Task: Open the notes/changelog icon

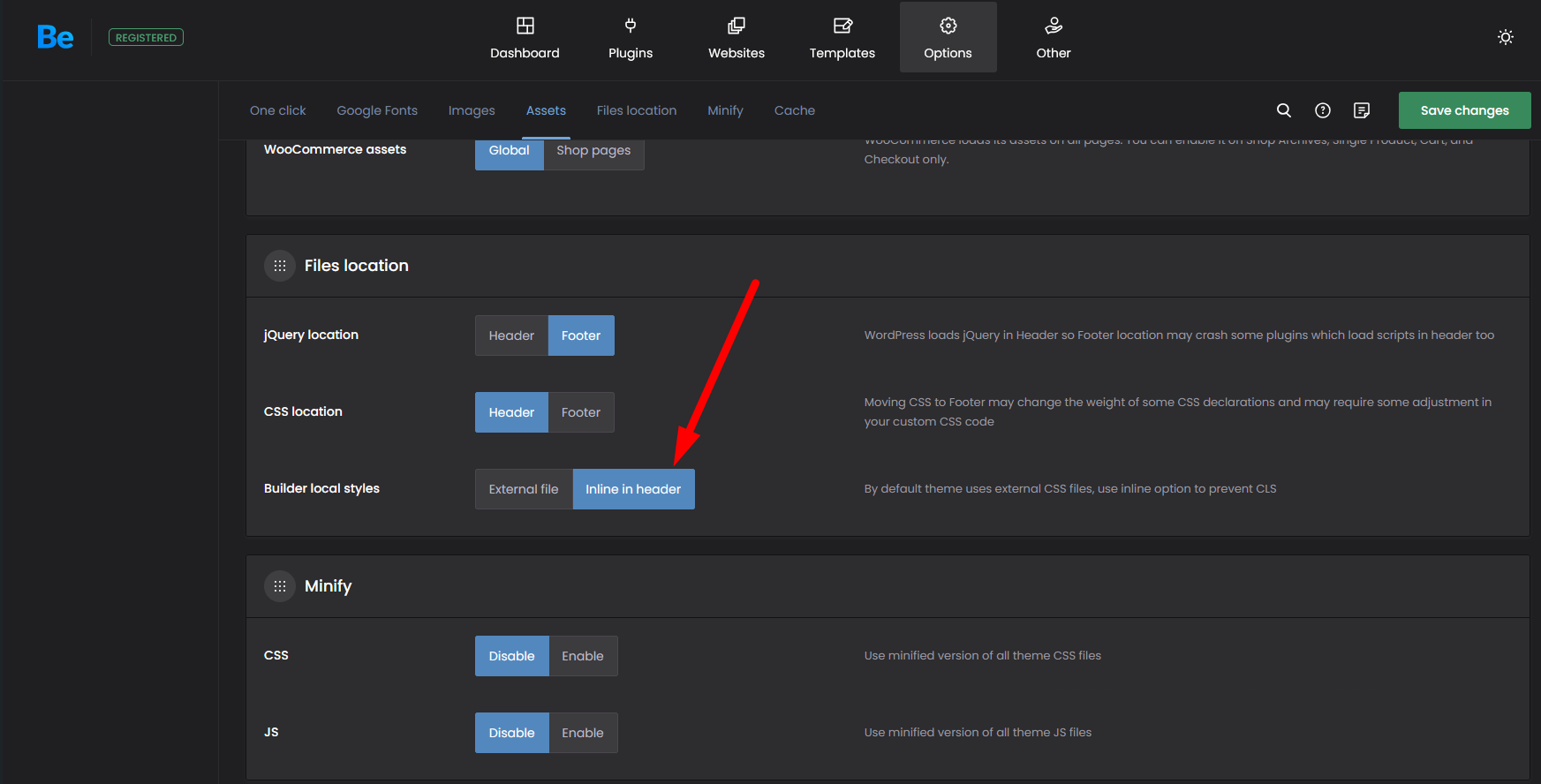Action: (x=1362, y=110)
